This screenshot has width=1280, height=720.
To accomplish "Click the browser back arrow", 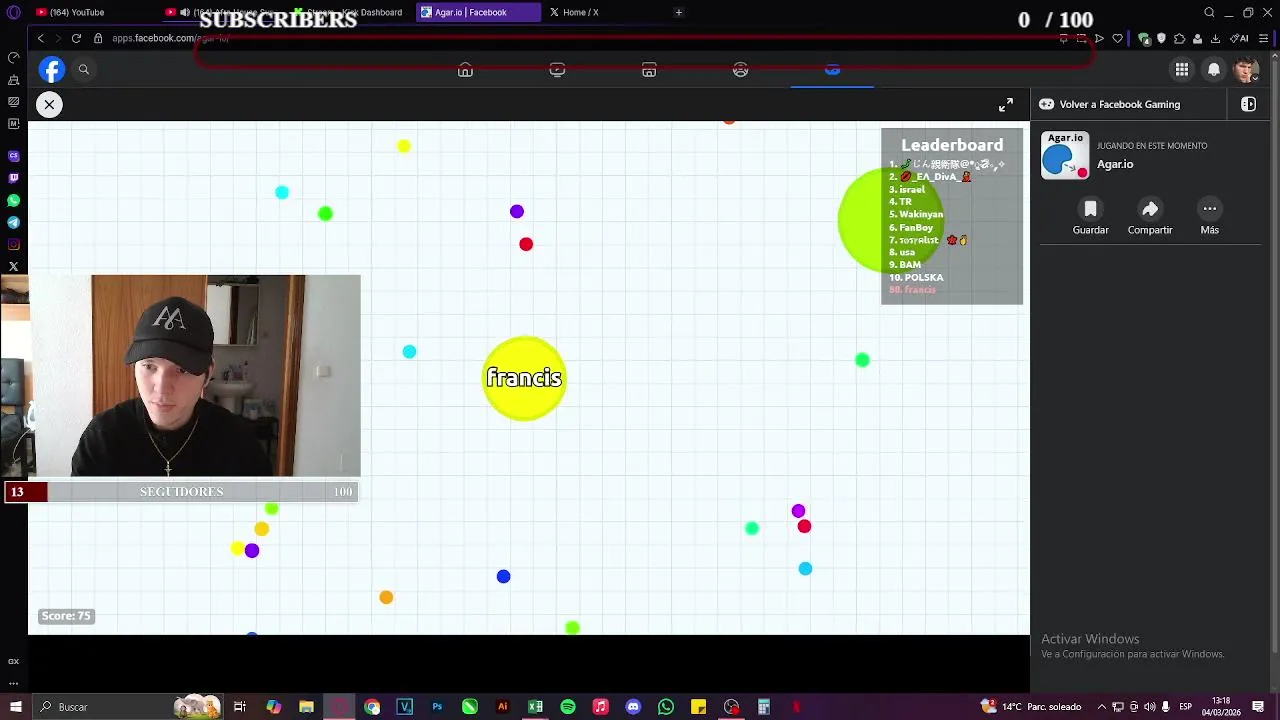I will coord(40,38).
